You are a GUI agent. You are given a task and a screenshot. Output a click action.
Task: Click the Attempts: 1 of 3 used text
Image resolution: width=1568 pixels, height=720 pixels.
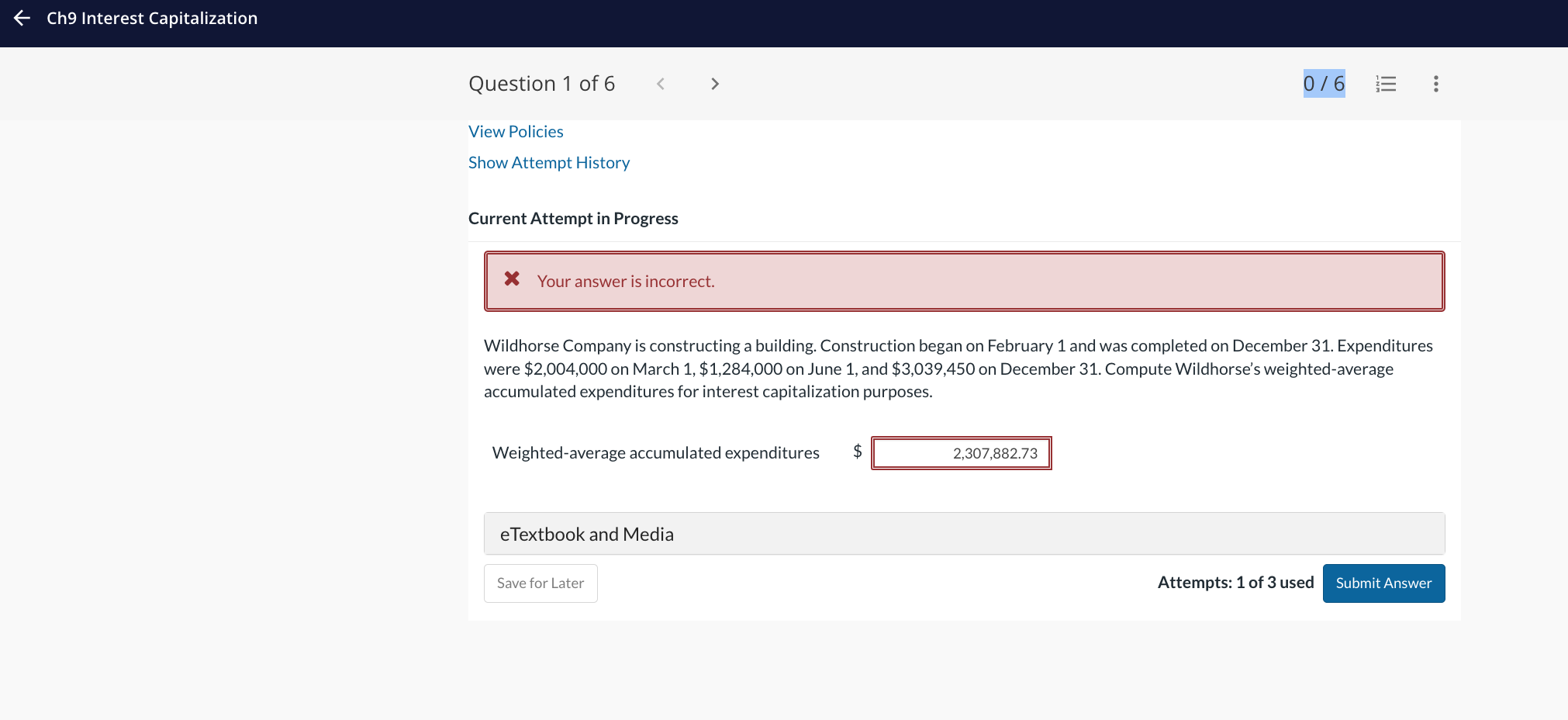click(x=1235, y=583)
